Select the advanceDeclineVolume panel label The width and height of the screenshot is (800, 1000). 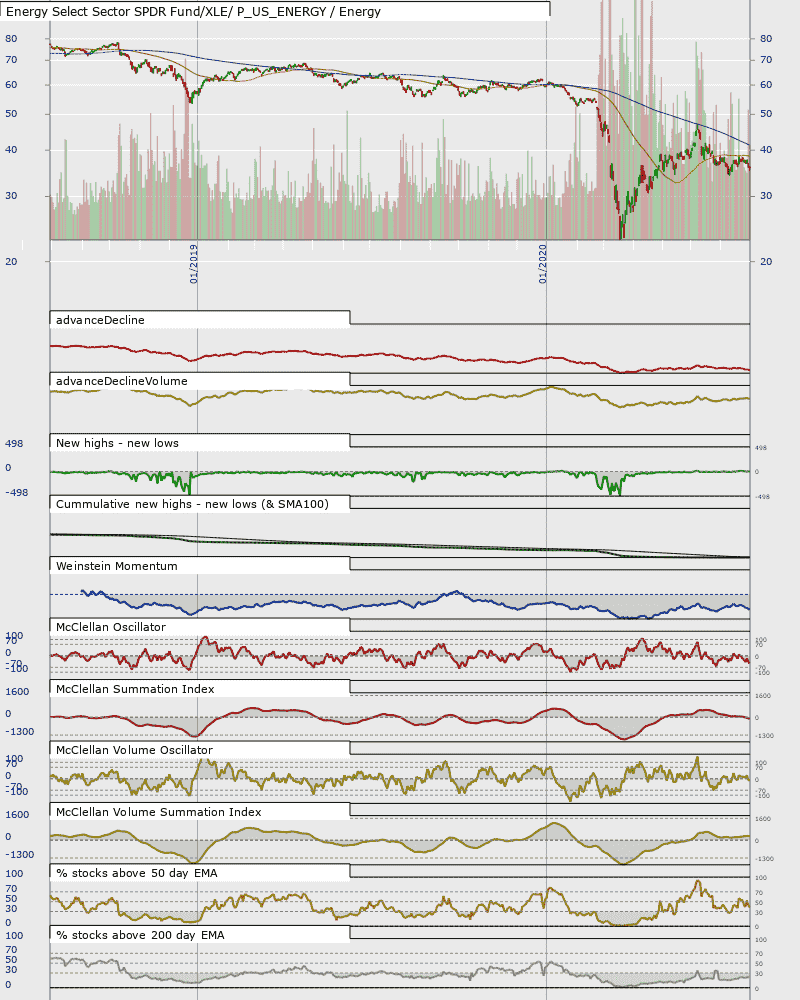click(x=122, y=381)
